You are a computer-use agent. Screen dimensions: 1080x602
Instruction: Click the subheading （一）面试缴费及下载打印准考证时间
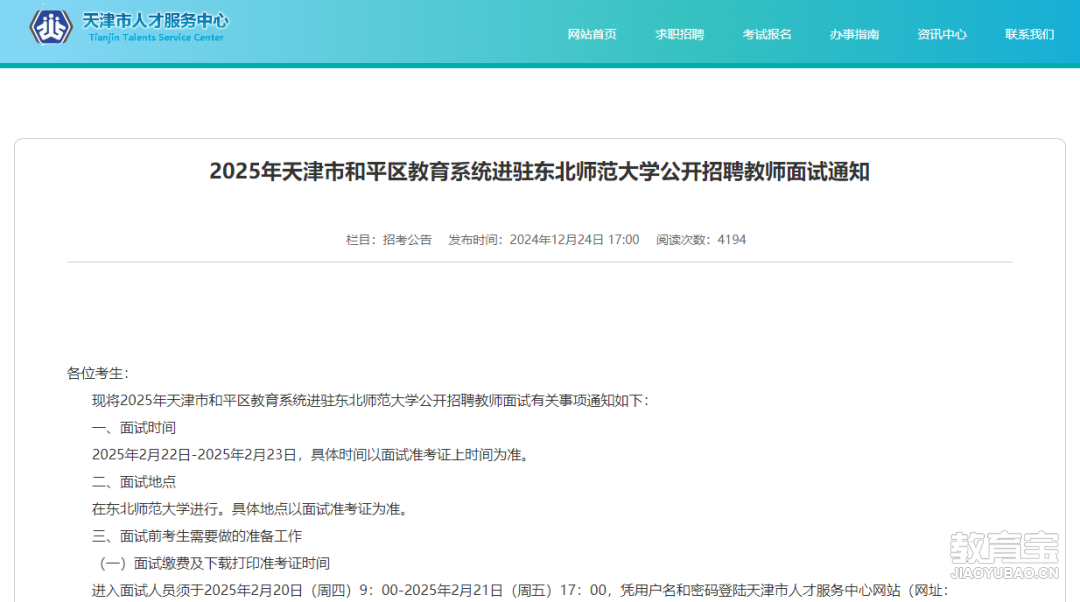(214, 563)
